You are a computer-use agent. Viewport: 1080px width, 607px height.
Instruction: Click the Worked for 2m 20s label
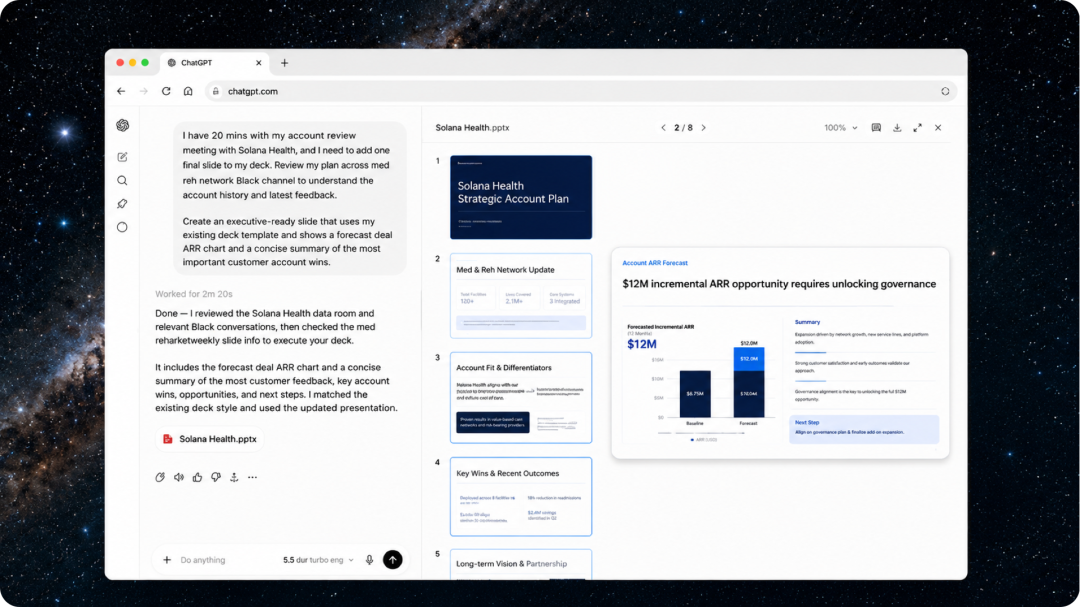coord(194,294)
